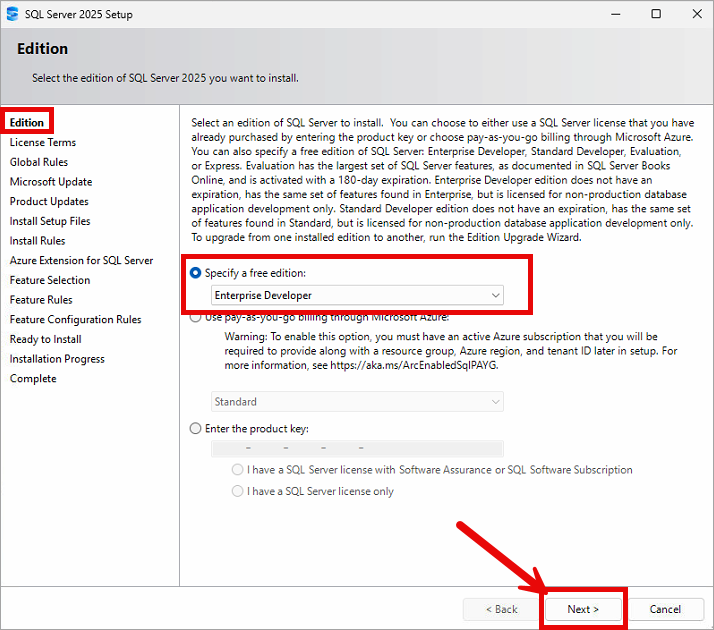Click the SQL Server Setup title bar icon
The image size is (714, 630).
(x=11, y=14)
